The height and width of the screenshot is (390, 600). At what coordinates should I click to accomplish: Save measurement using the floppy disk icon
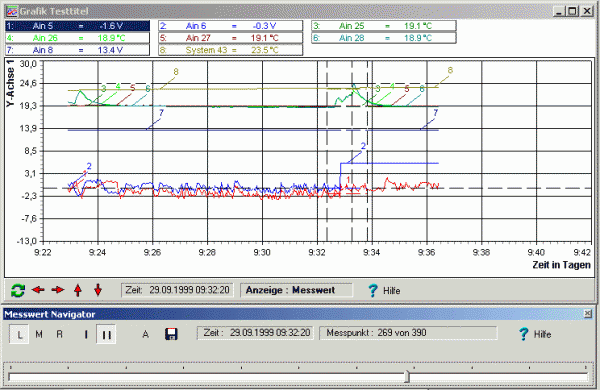171,334
